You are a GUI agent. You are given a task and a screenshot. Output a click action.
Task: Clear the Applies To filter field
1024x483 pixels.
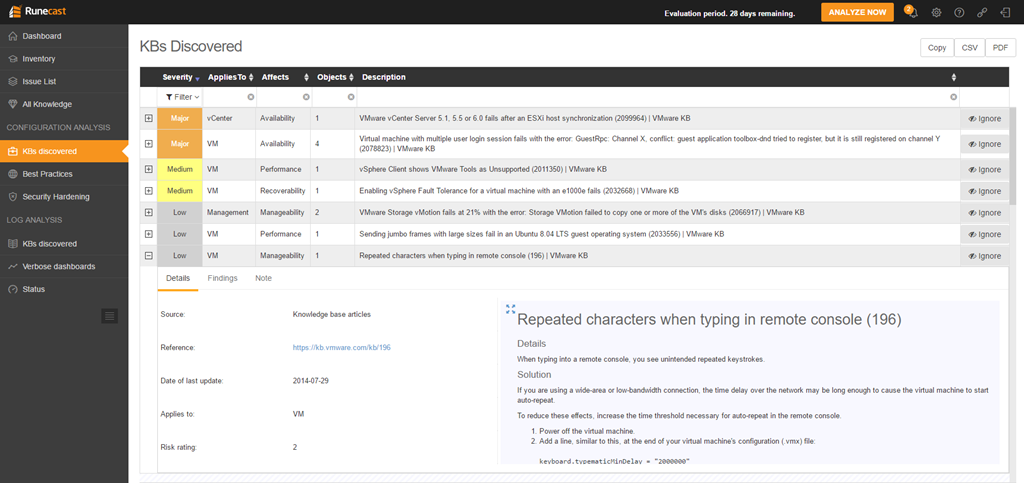250,97
